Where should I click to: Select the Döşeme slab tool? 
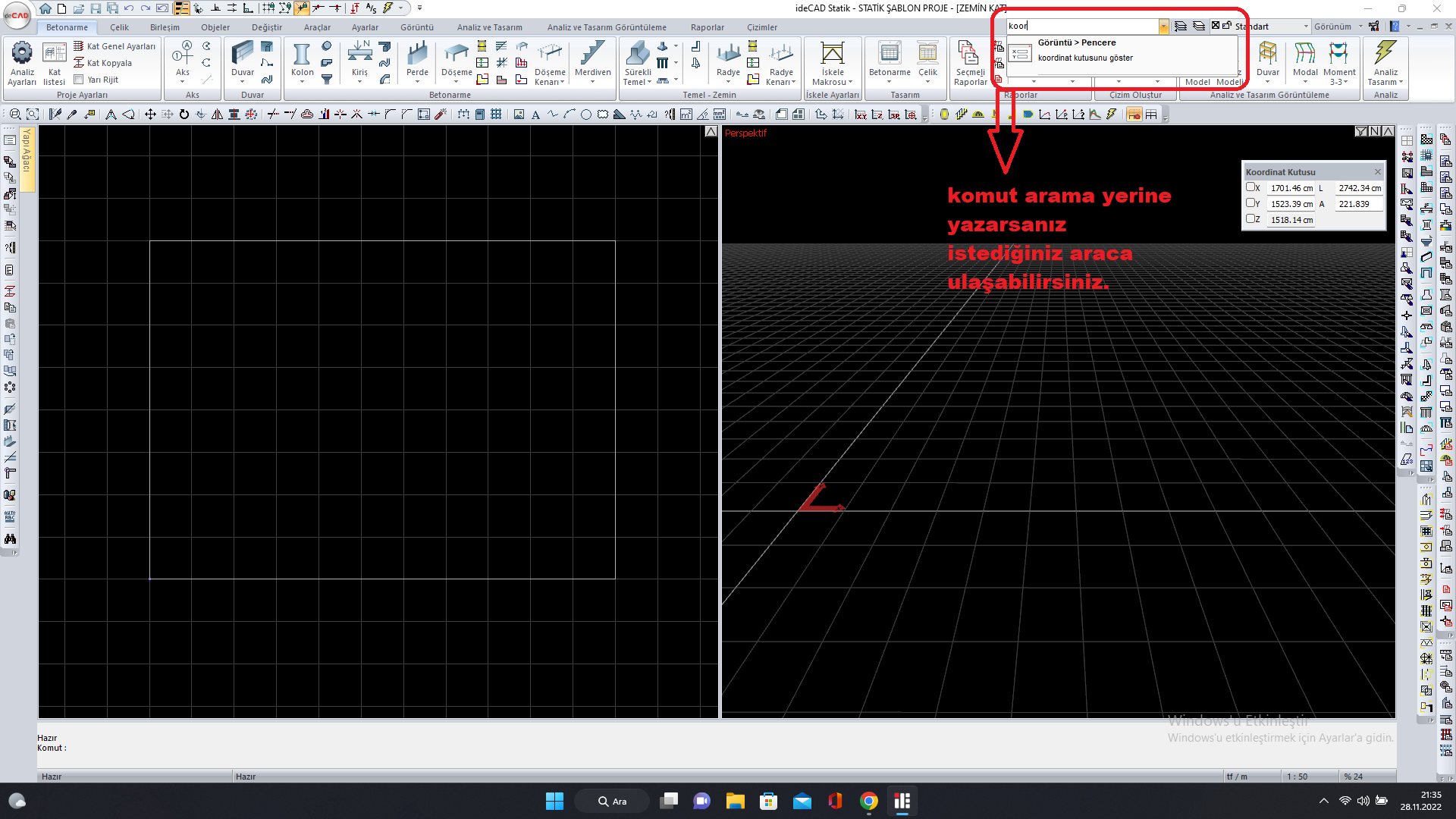click(x=457, y=59)
